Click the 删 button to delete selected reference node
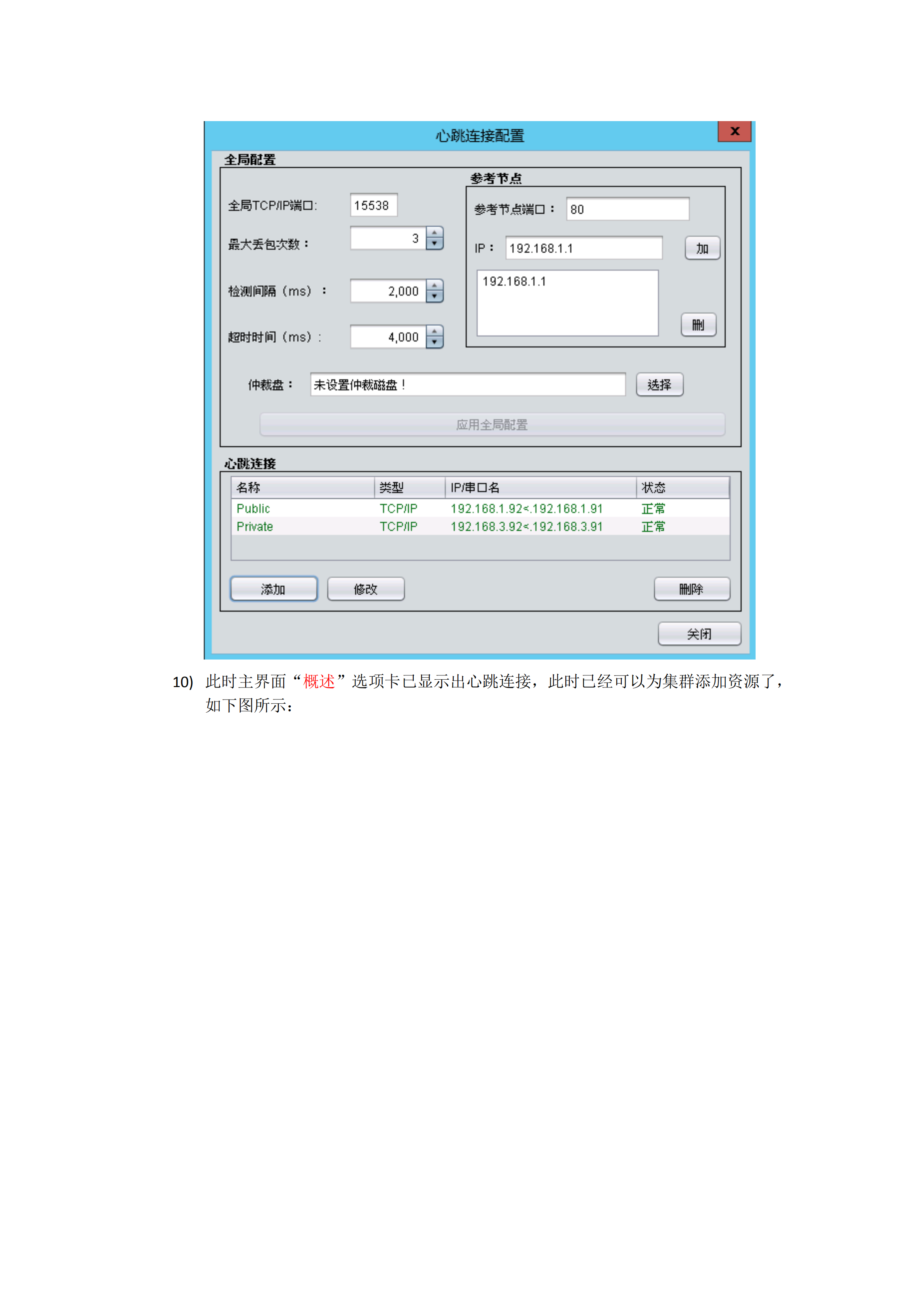 (x=699, y=325)
